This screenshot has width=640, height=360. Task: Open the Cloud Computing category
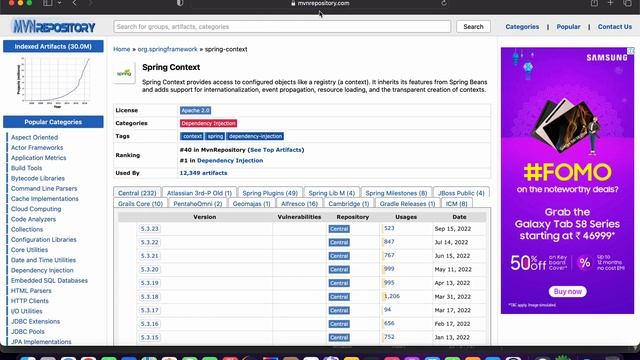click(36, 209)
